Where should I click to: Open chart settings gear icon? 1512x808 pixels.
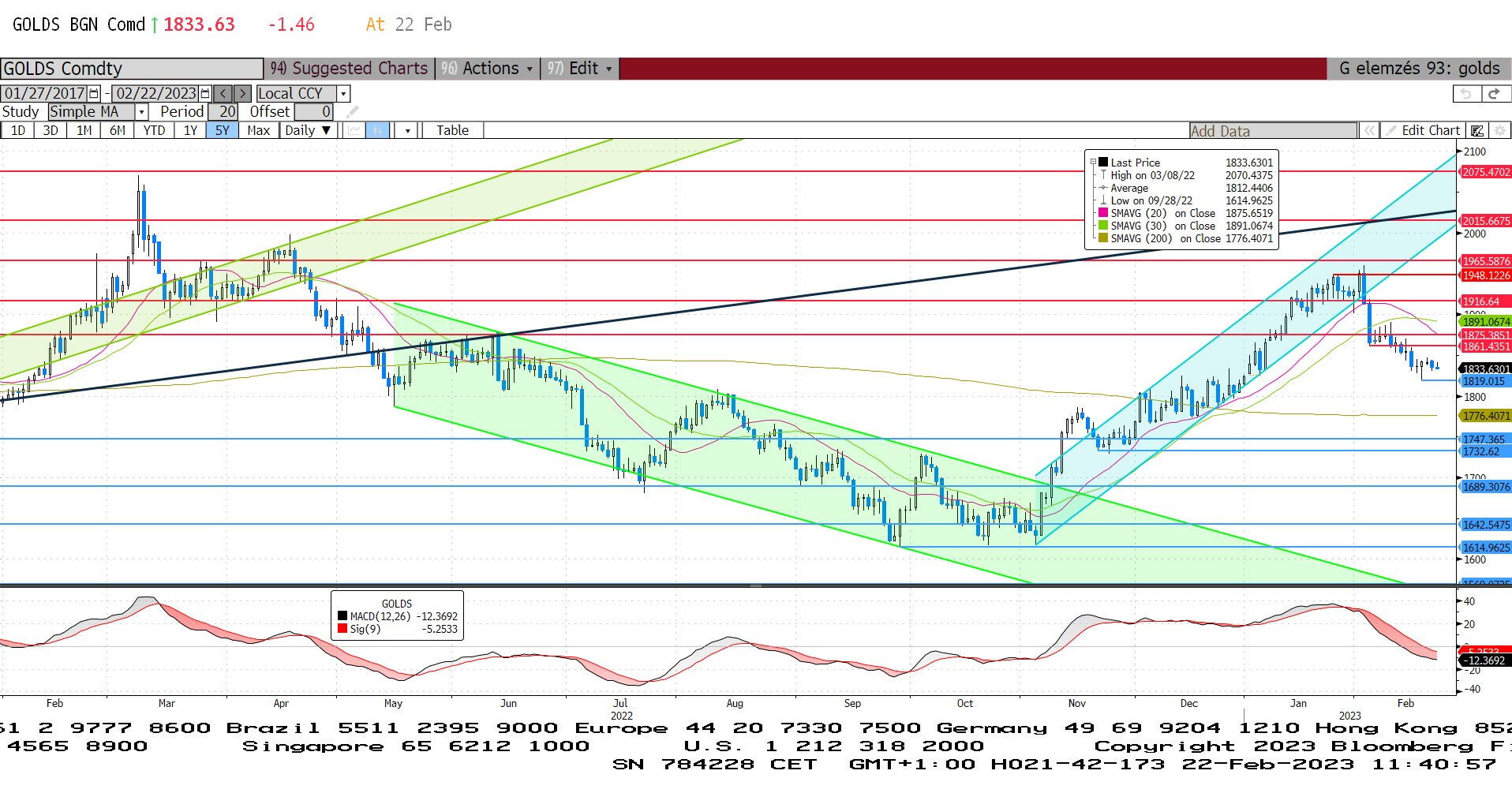tap(1499, 130)
